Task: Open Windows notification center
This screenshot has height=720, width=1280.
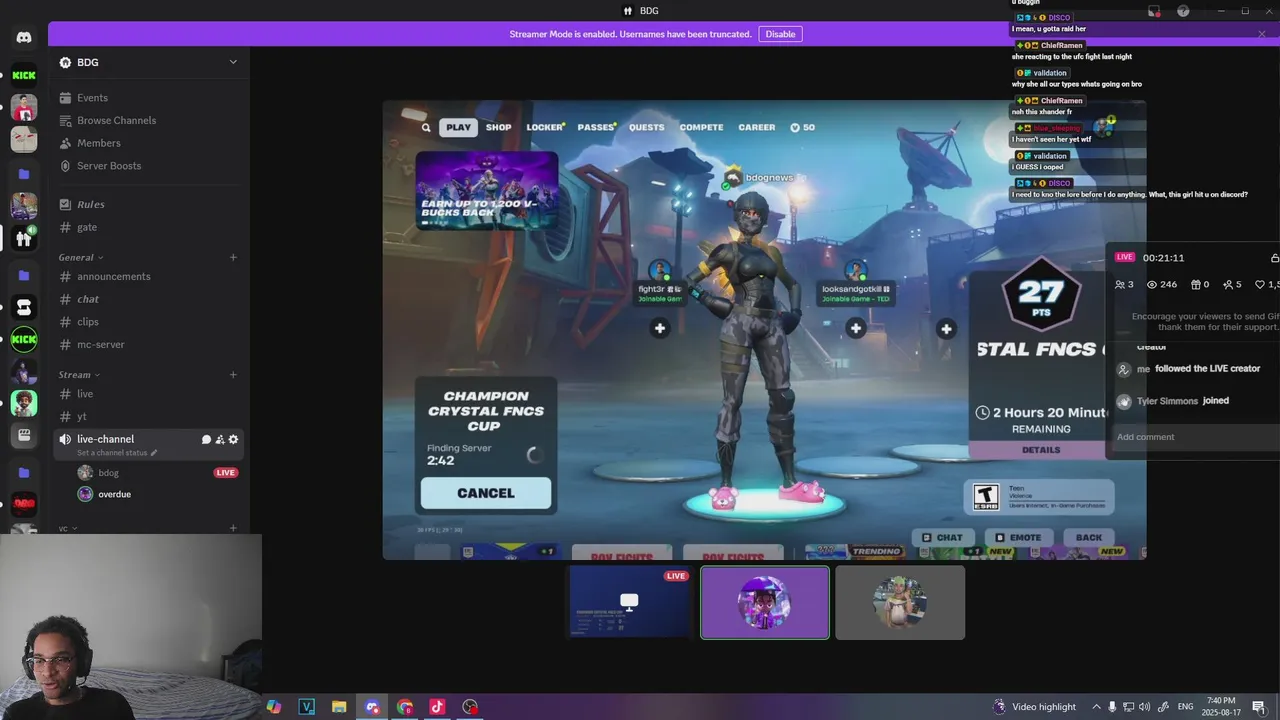Action: [x=1259, y=707]
